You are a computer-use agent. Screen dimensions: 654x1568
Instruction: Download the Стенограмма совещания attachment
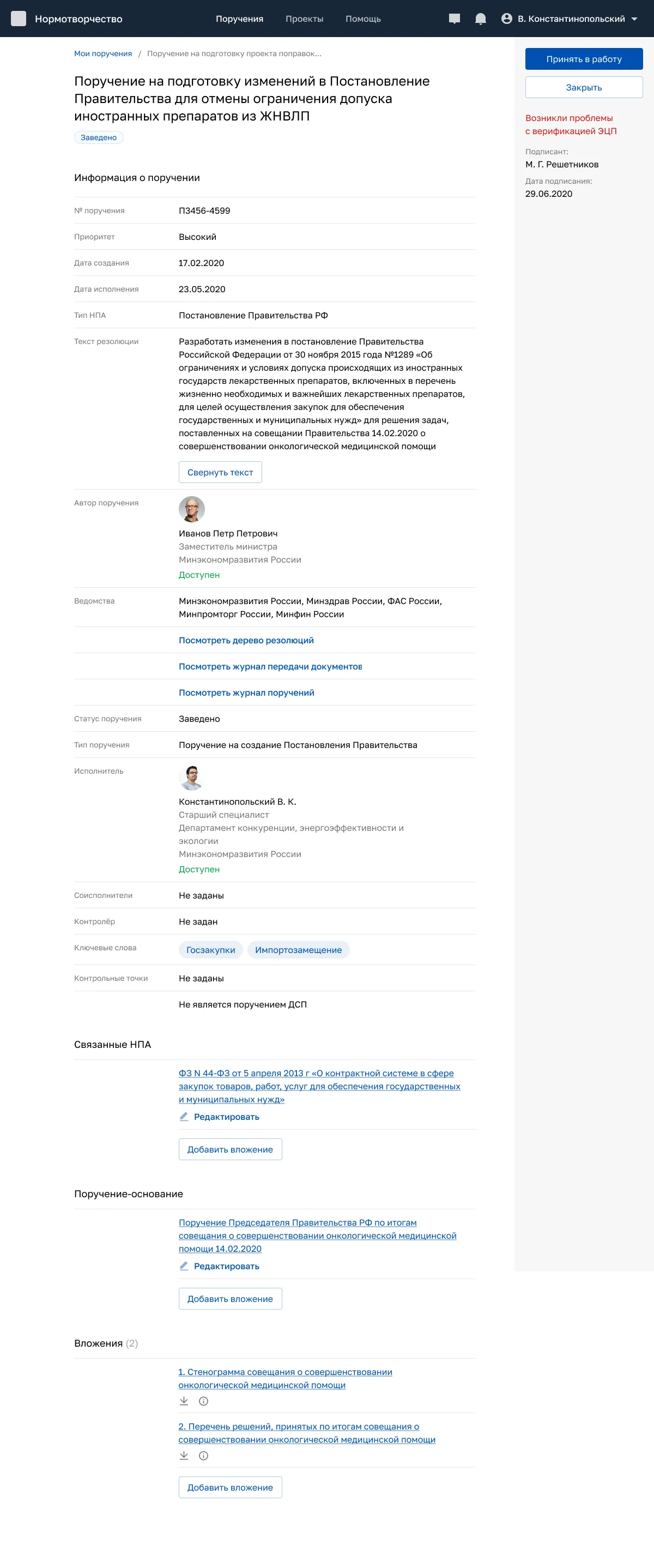tap(184, 1401)
